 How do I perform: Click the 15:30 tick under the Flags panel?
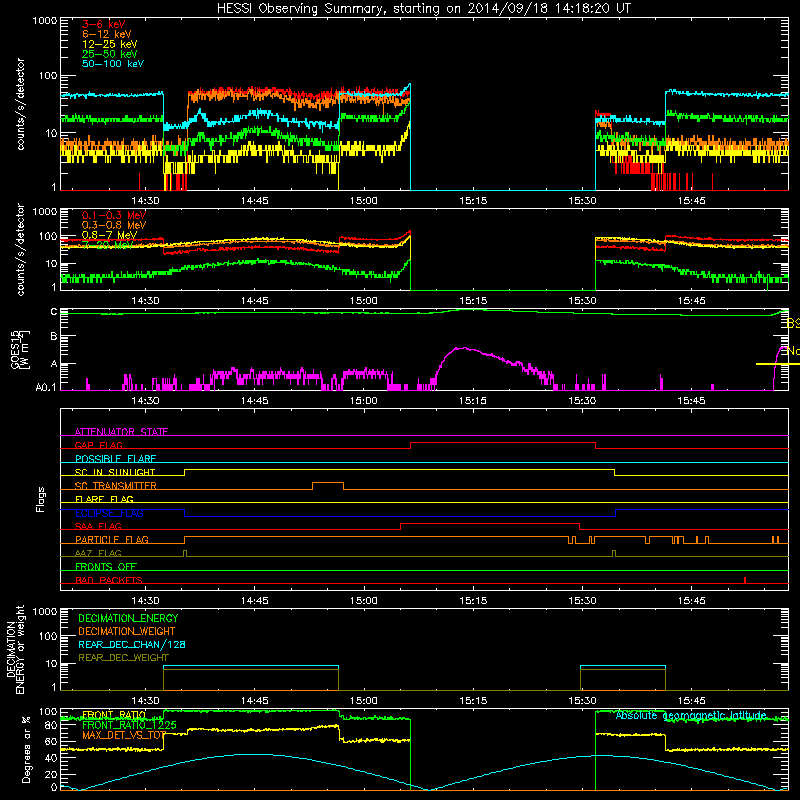pyautogui.click(x=582, y=601)
